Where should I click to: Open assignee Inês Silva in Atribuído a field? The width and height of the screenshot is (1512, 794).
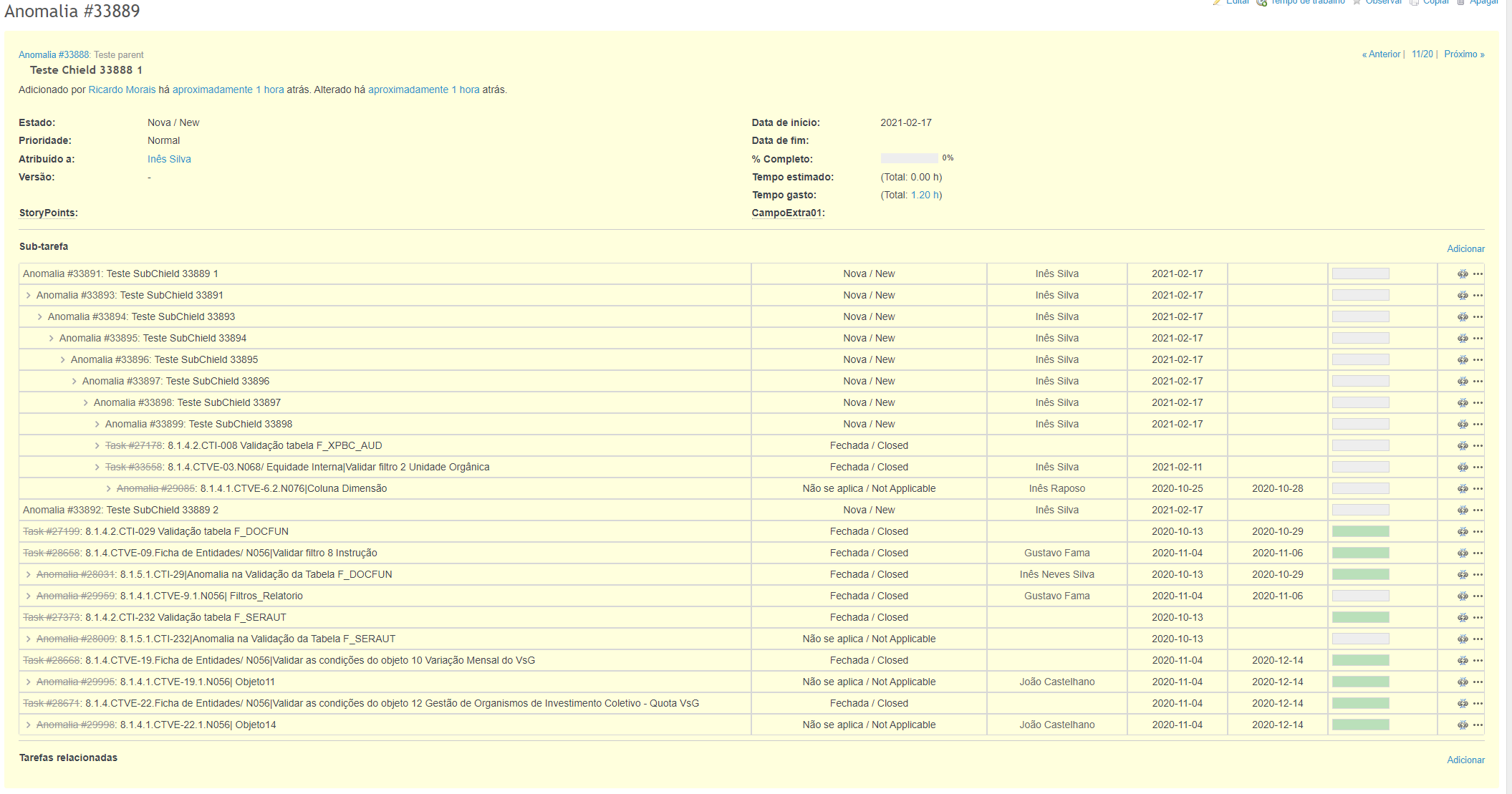pyautogui.click(x=169, y=159)
